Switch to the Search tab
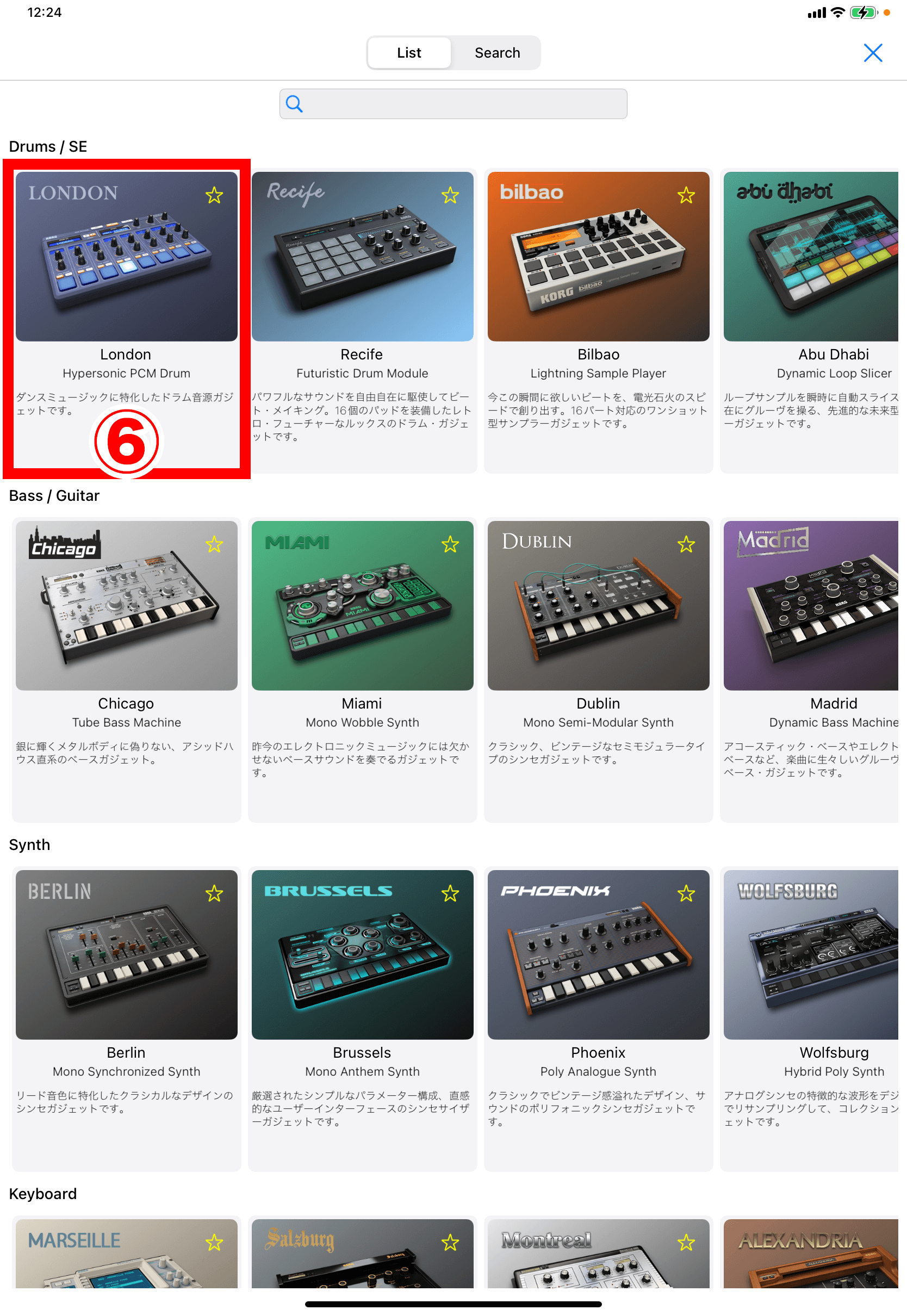This screenshot has width=907, height=1316. pos(497,53)
